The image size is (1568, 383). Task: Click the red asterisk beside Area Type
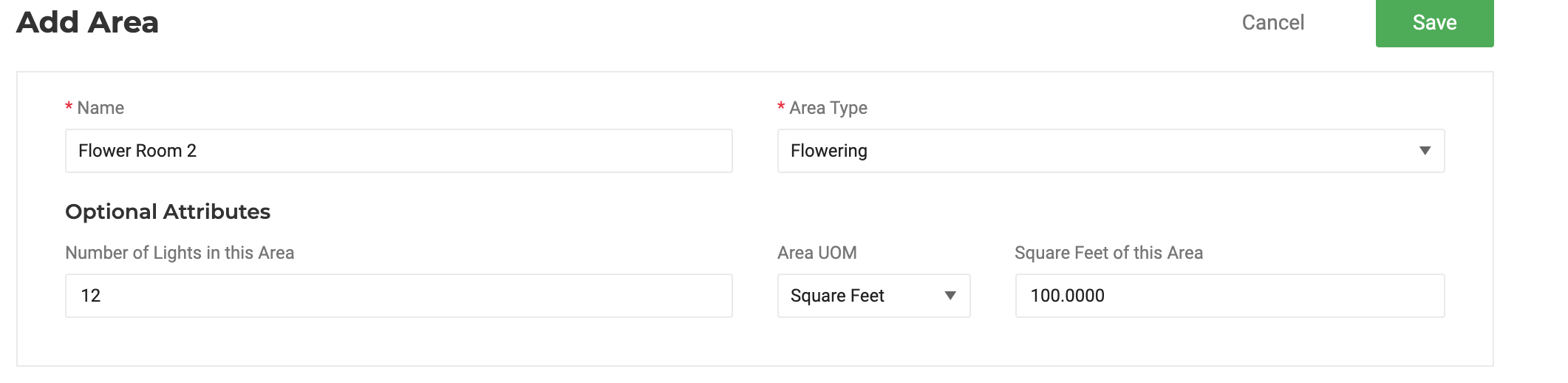click(781, 107)
